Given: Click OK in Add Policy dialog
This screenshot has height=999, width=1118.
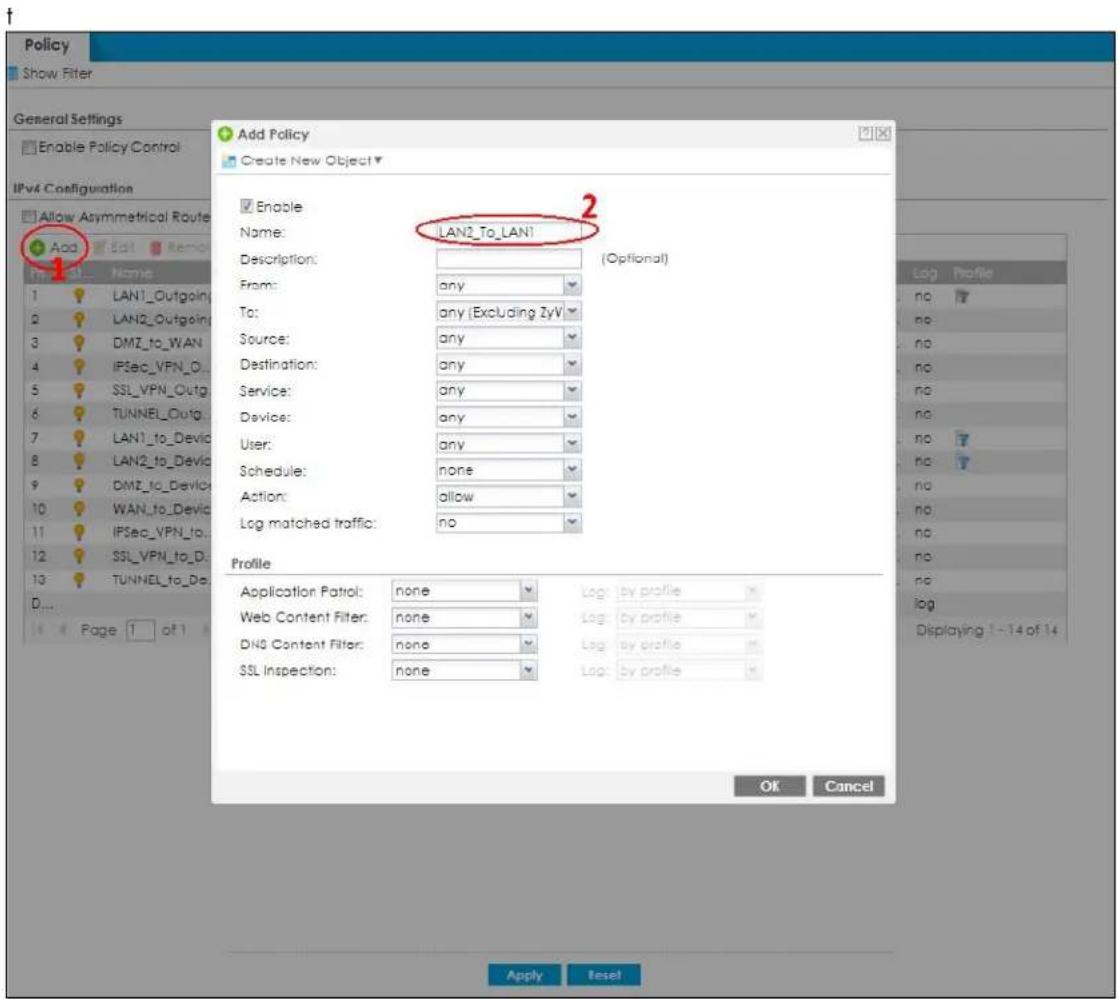Looking at the screenshot, I should 769,786.
